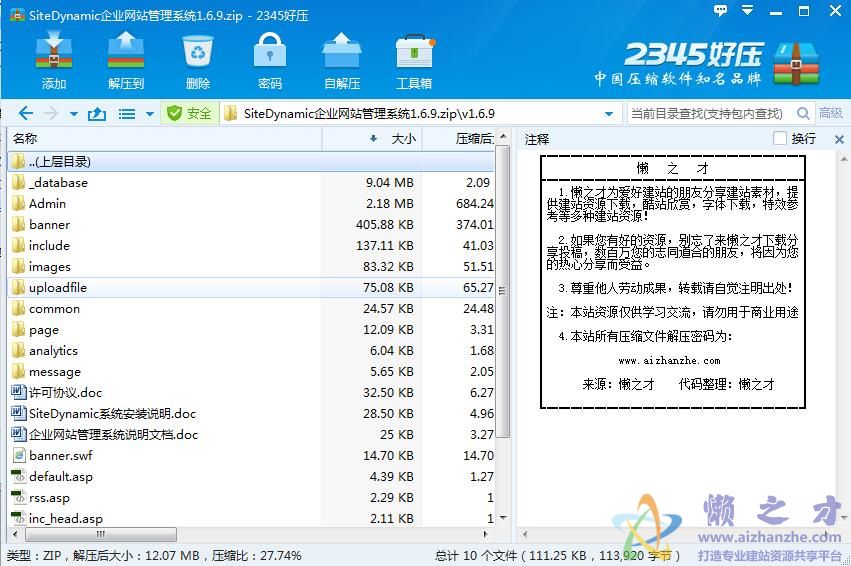Sort by the 大小 column header
This screenshot has height=566, width=851.
point(372,139)
